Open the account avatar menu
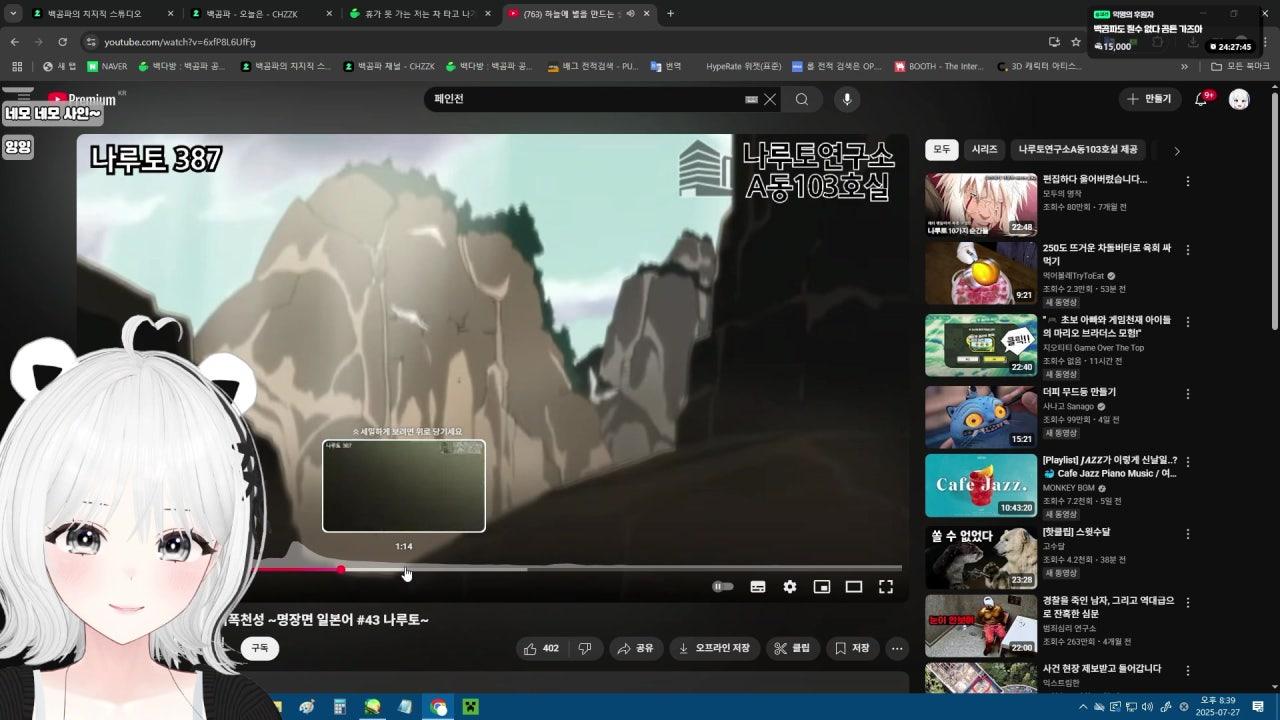Image resolution: width=1280 pixels, height=720 pixels. (1239, 99)
